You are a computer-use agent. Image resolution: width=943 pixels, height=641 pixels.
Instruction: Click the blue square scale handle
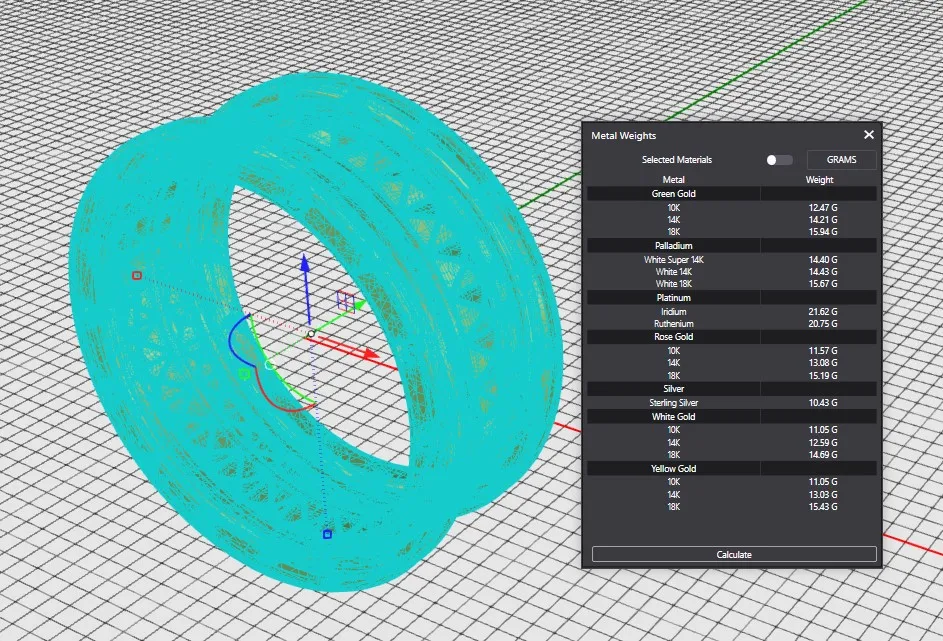[x=327, y=534]
